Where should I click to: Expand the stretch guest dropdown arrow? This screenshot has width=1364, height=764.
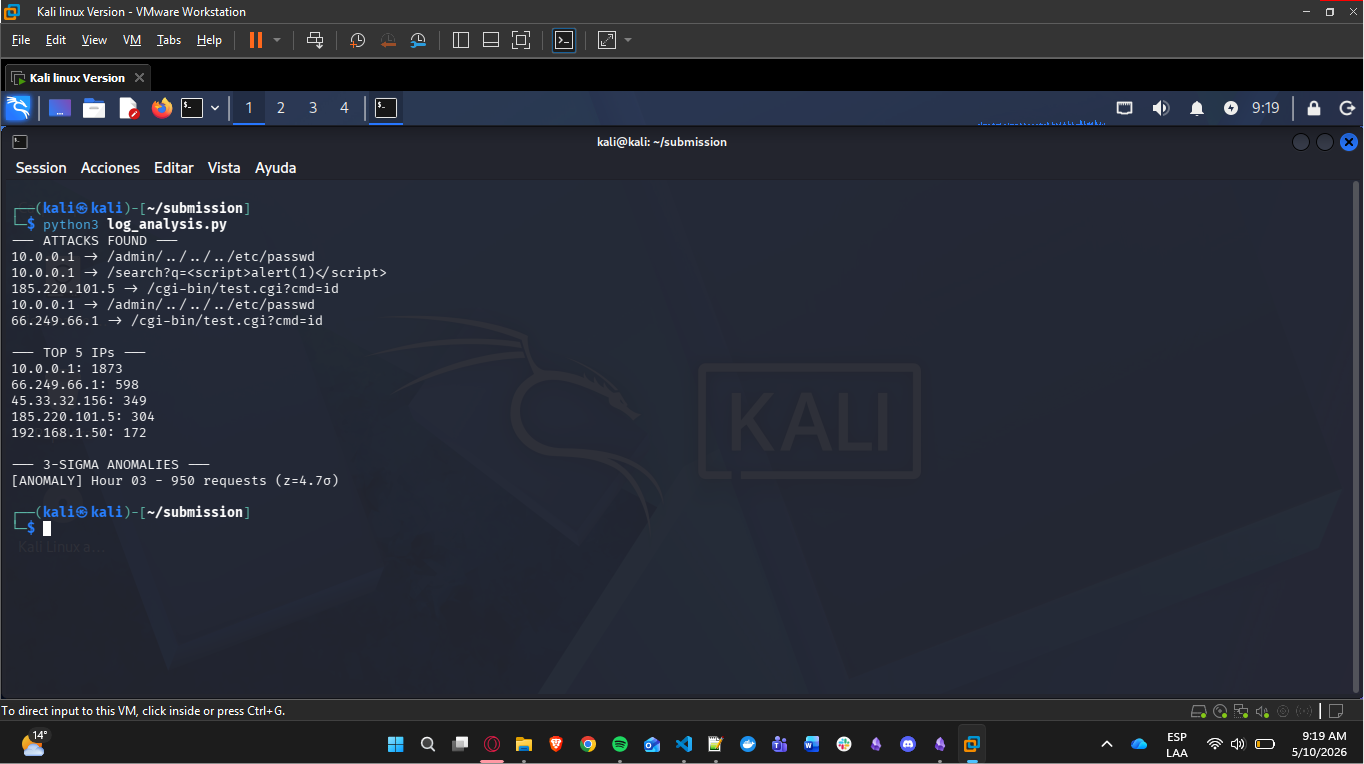pos(628,40)
